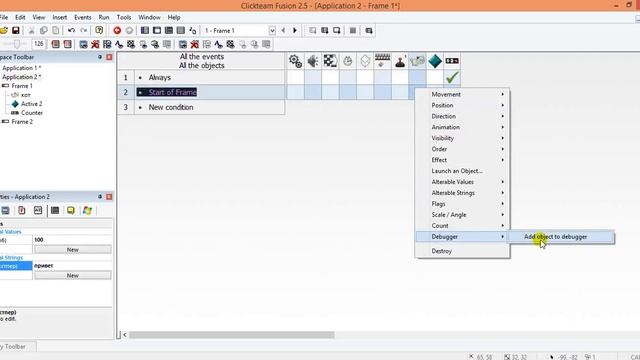Viewport: 640px width, 360px height.
Task: Expand the Scale / Angle submenu
Action: [462, 215]
